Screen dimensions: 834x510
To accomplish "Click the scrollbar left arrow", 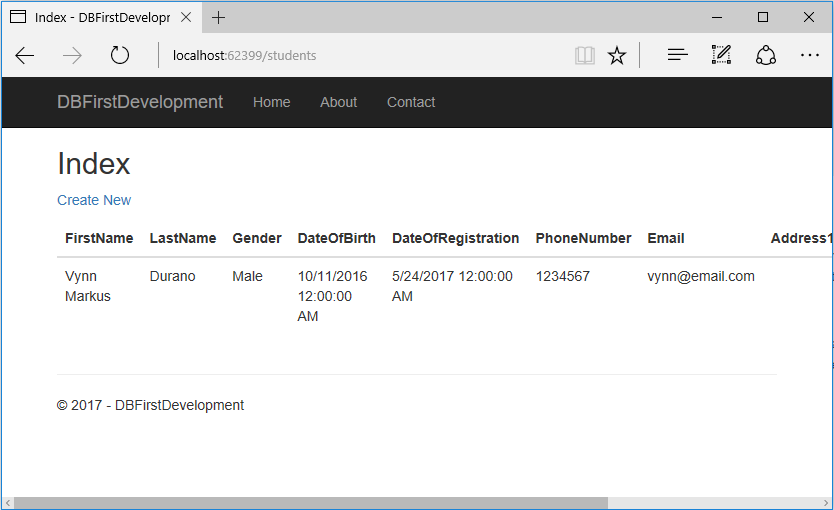I will [x=8, y=503].
